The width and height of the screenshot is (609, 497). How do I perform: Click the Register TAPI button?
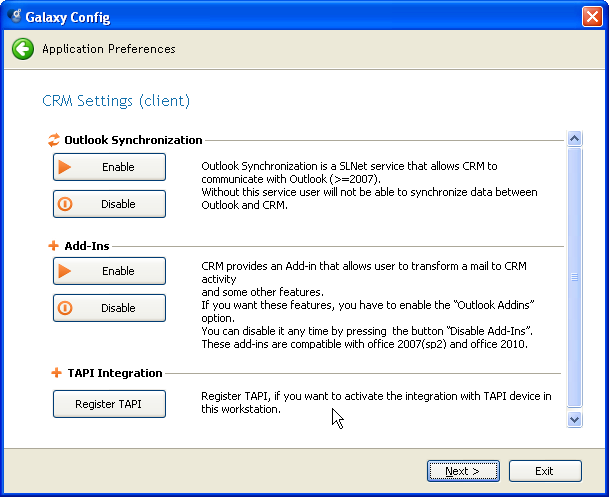(x=109, y=404)
